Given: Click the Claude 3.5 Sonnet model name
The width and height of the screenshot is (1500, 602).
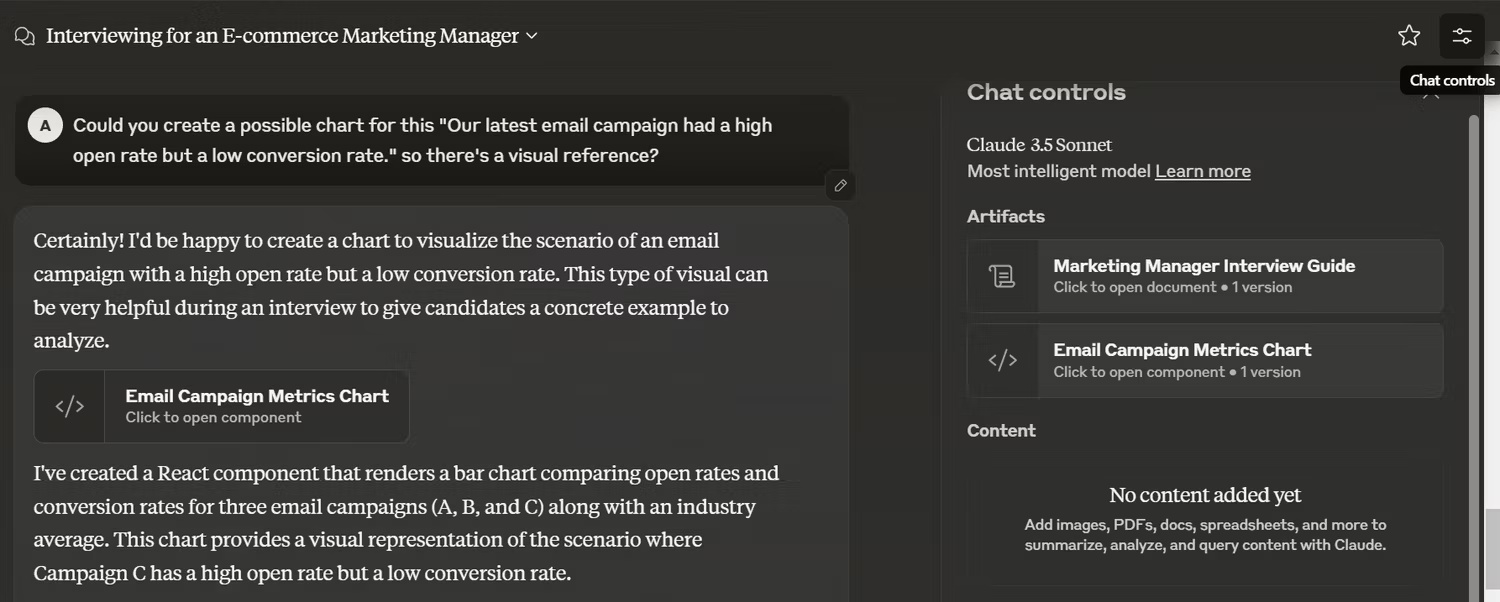Looking at the screenshot, I should [x=1039, y=145].
